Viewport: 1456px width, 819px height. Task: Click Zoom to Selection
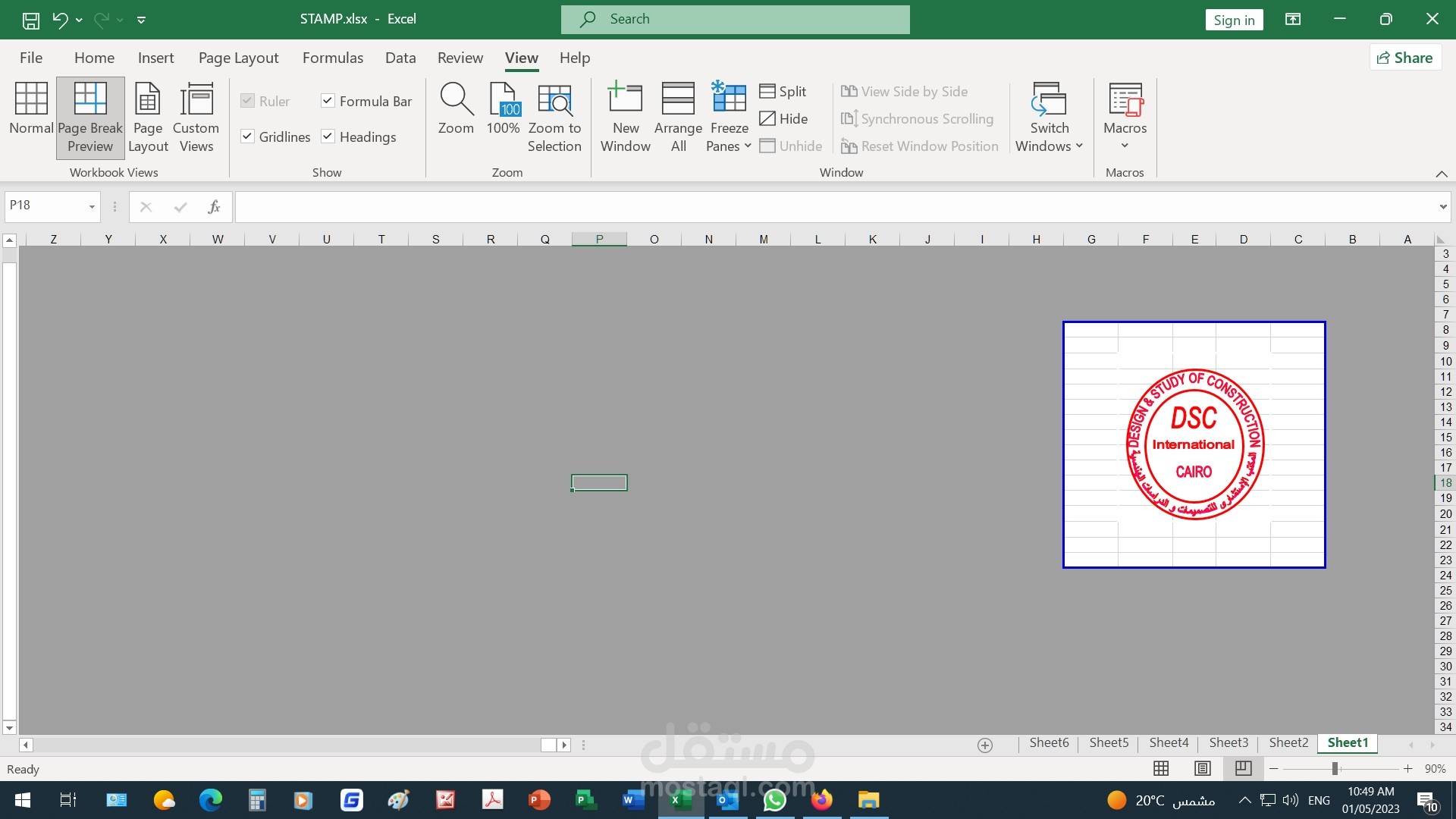pos(554,118)
